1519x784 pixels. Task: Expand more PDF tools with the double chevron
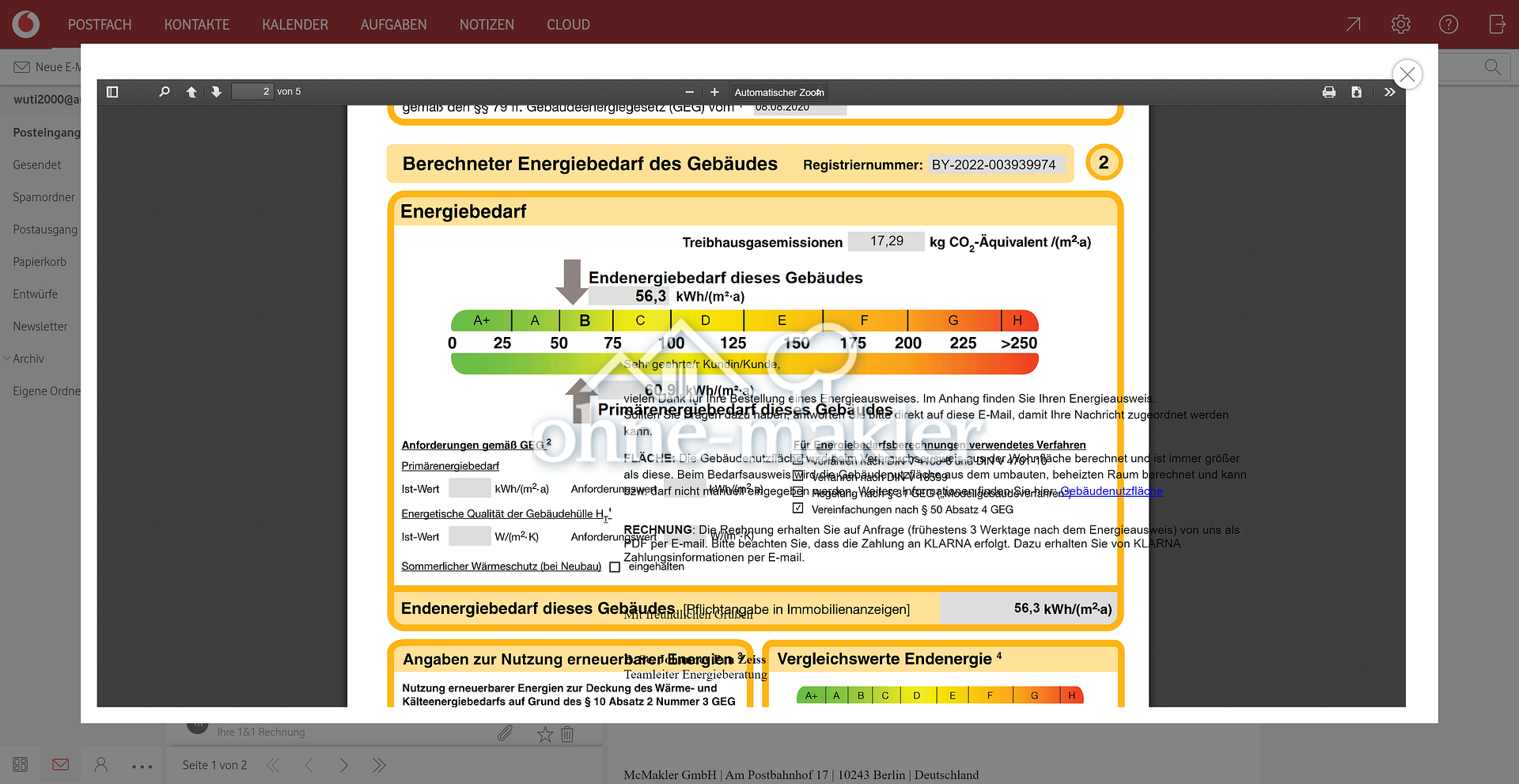(1389, 92)
